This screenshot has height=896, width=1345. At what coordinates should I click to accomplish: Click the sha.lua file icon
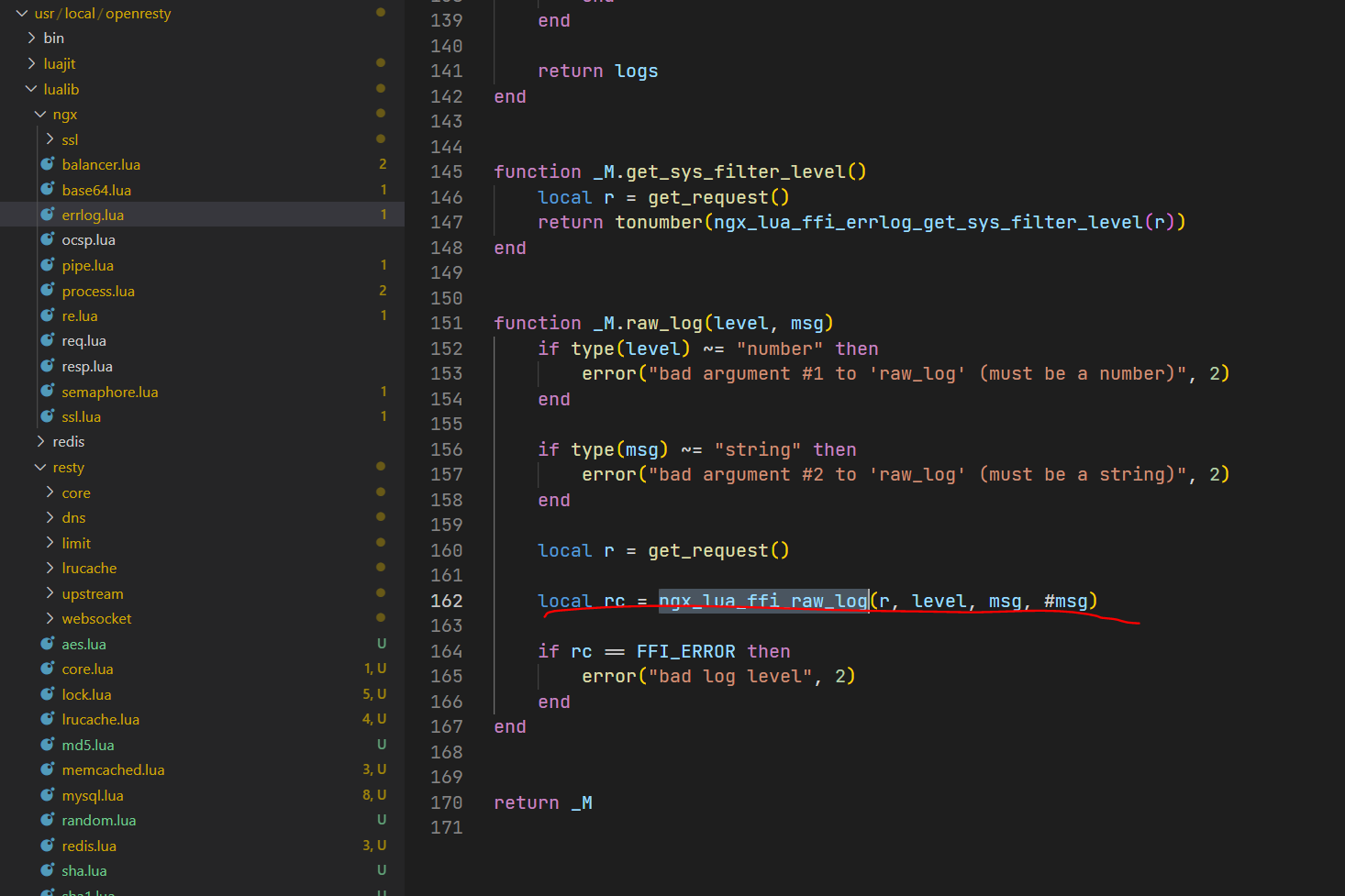(48, 870)
